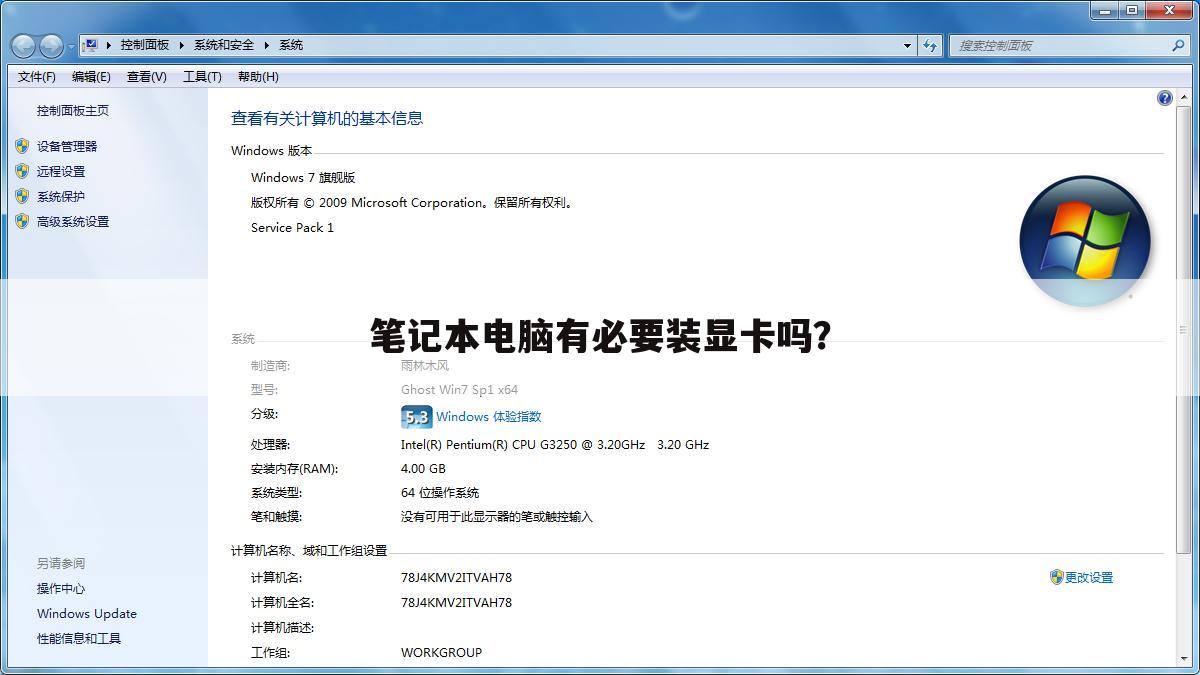Click the 64 位操作系统 system type value
The image size is (1200, 675).
(440, 492)
